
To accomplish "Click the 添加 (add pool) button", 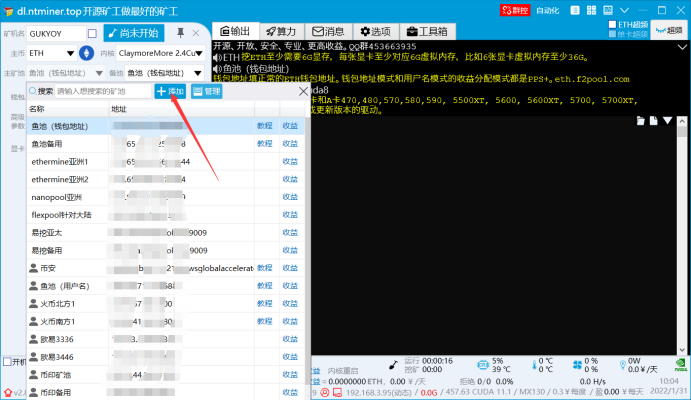I will (171, 91).
